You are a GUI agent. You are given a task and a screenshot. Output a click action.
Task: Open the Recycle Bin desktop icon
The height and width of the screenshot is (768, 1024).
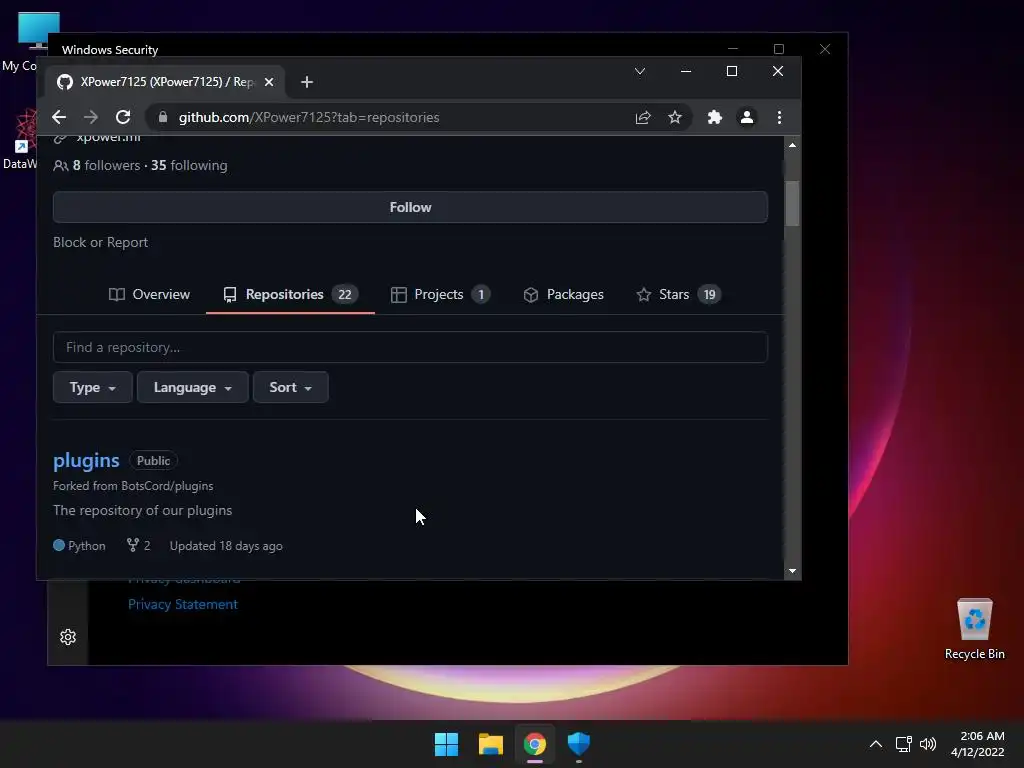pos(974,628)
